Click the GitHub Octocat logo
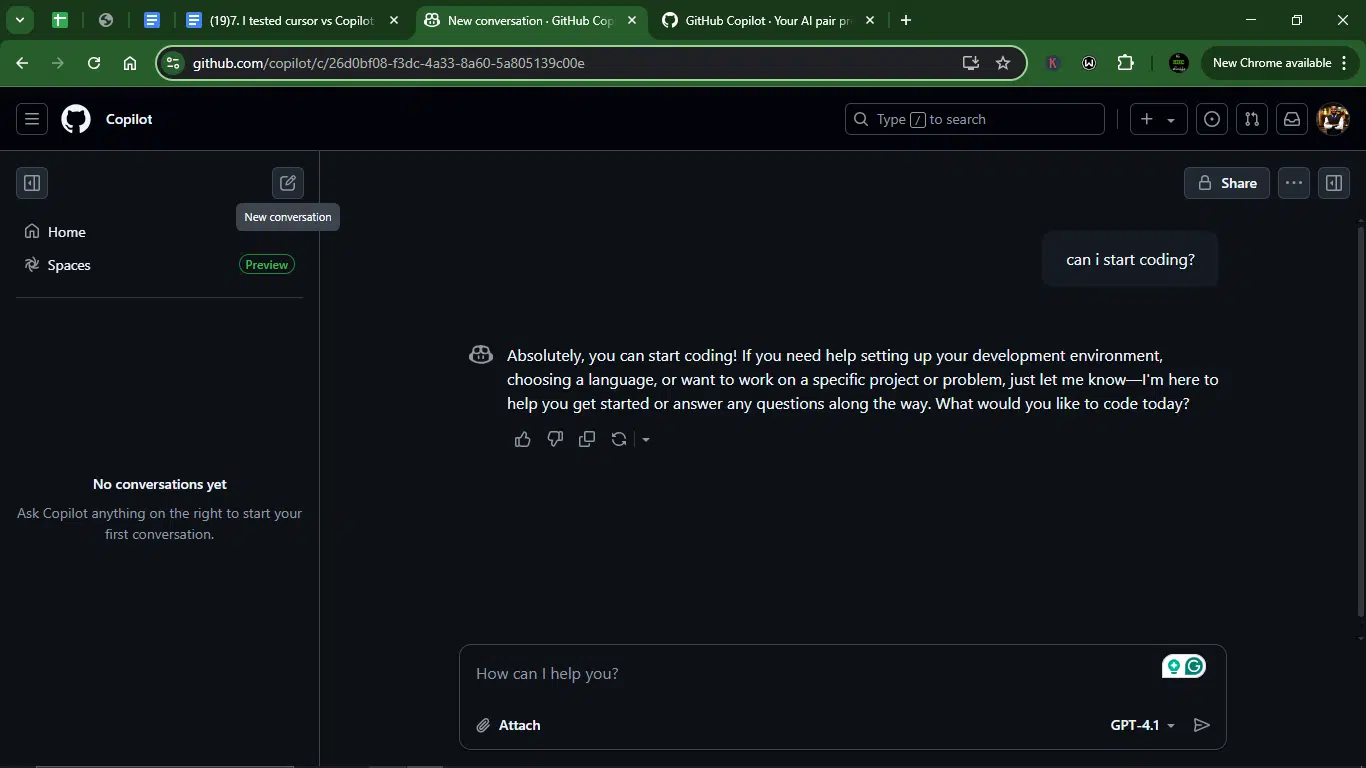 tap(76, 119)
